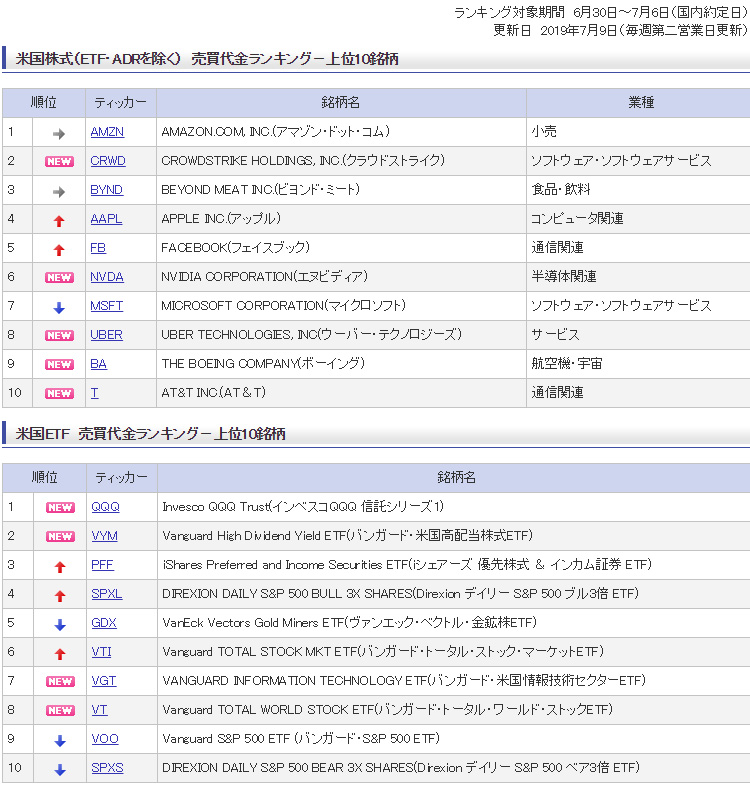Open the UBER ticker link
The width and height of the screenshot is (750, 786).
(106, 335)
